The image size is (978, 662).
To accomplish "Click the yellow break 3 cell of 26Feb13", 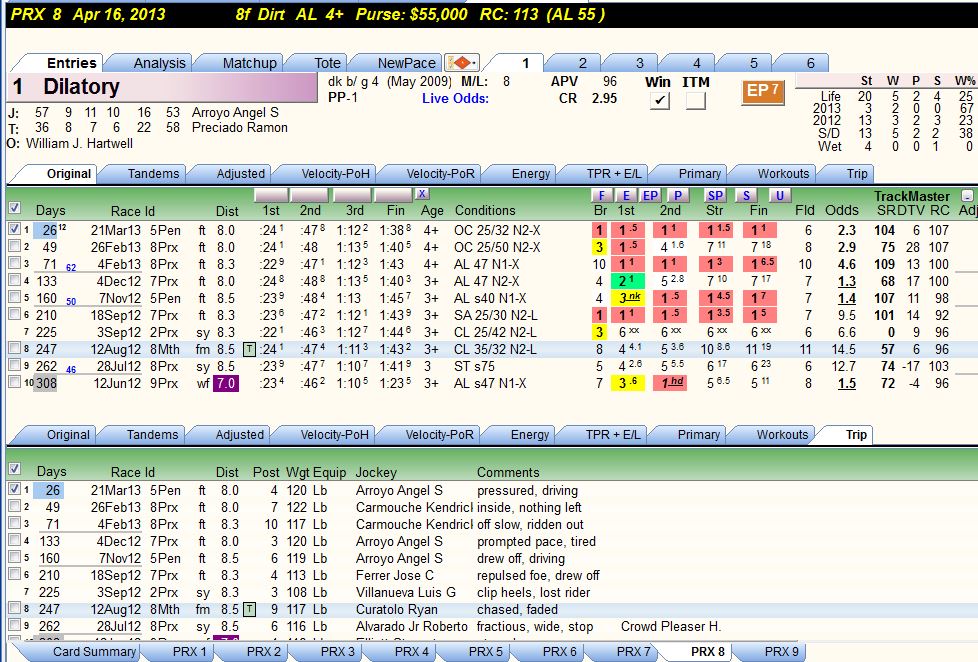I will tap(599, 247).
